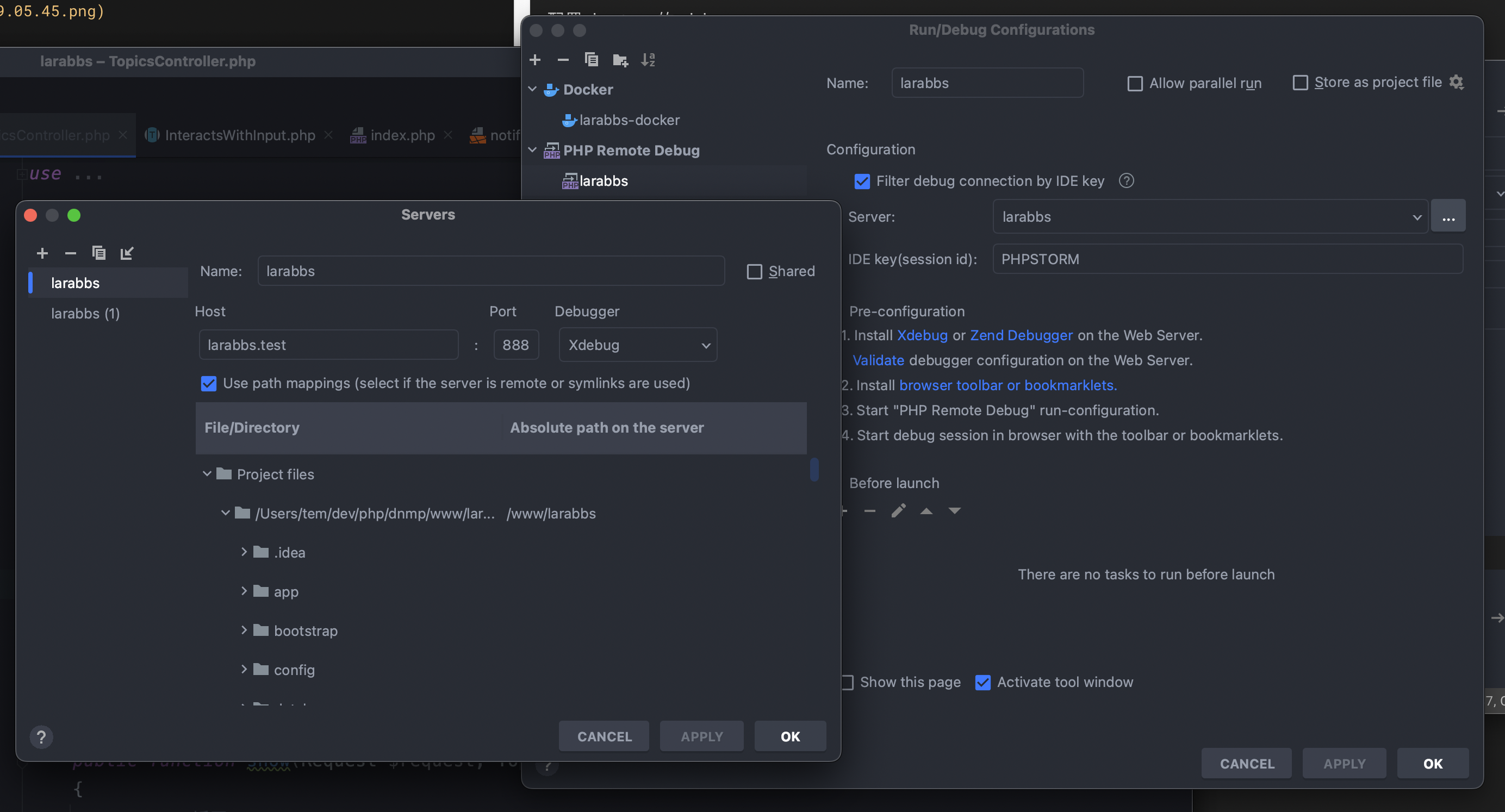This screenshot has width=1505, height=812.
Task: Click save to folder icon in Run/Debug
Action: tap(620, 60)
